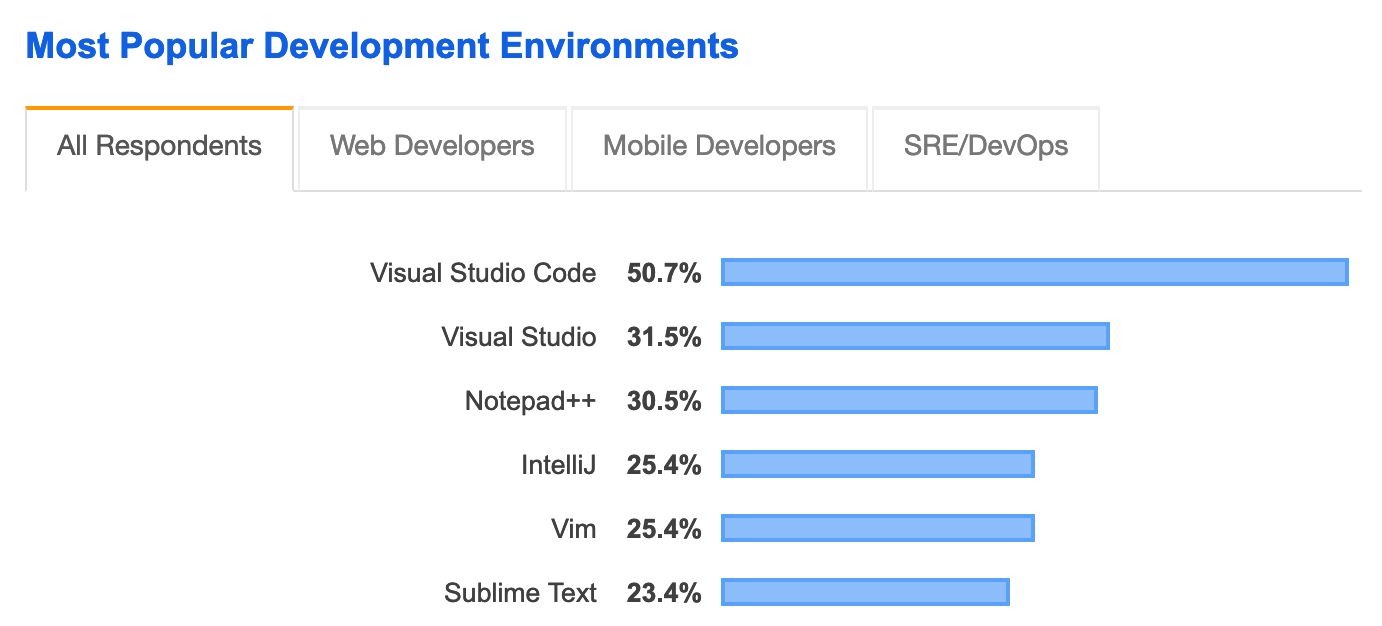
Task: Click the Visual Studio label beside 31.5%
Action: point(519,337)
